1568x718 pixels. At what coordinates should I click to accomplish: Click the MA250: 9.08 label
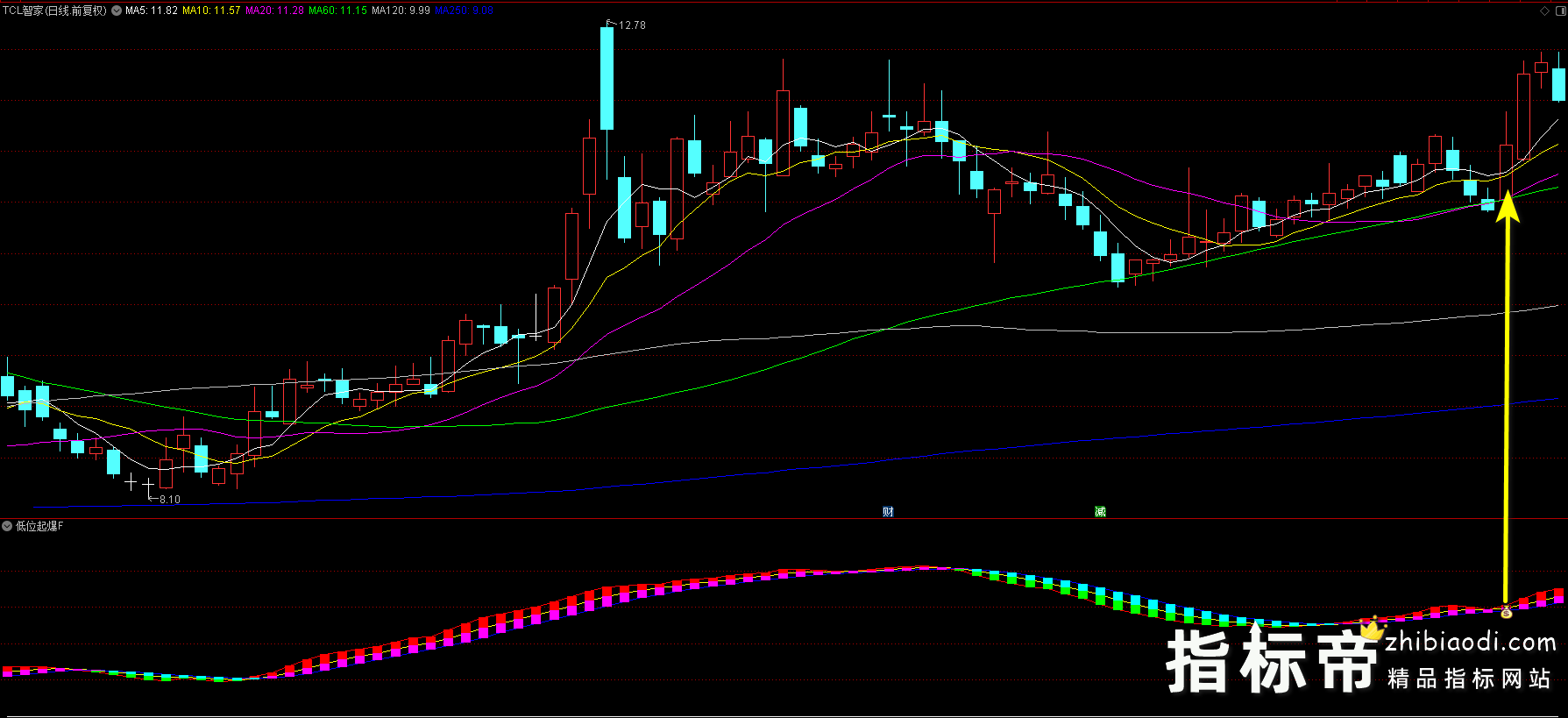click(464, 11)
